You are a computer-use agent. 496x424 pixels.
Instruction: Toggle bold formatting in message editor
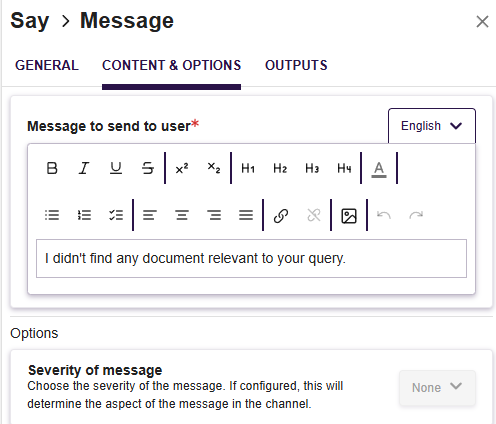click(52, 168)
